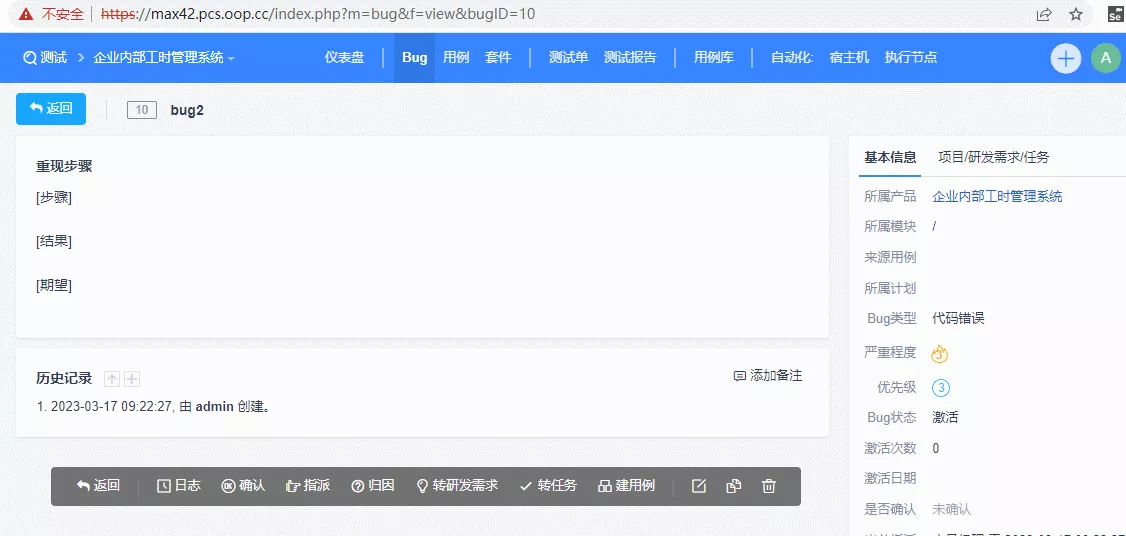Click the blue 返回 back button
This screenshot has width=1126, height=536.
(51, 109)
